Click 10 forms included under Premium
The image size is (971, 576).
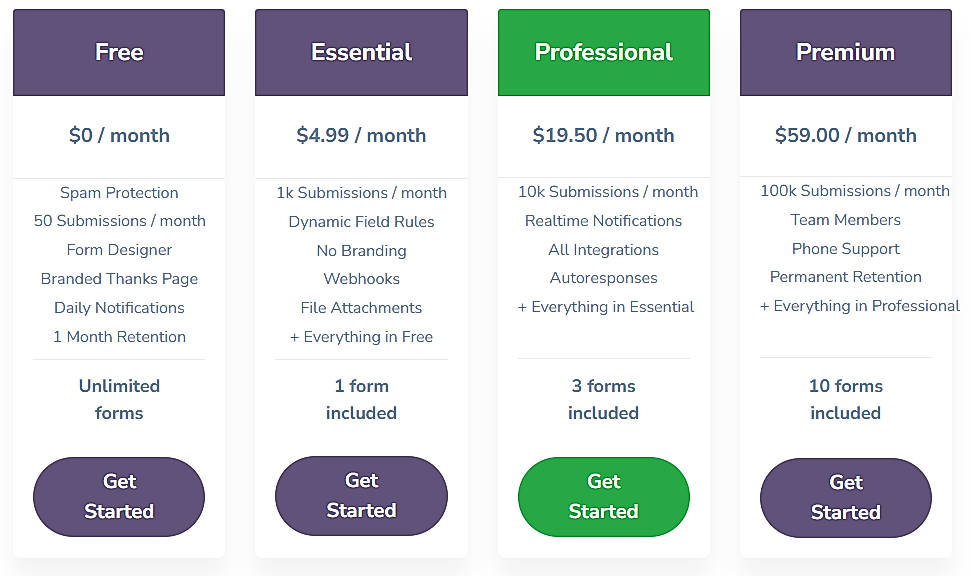845,399
